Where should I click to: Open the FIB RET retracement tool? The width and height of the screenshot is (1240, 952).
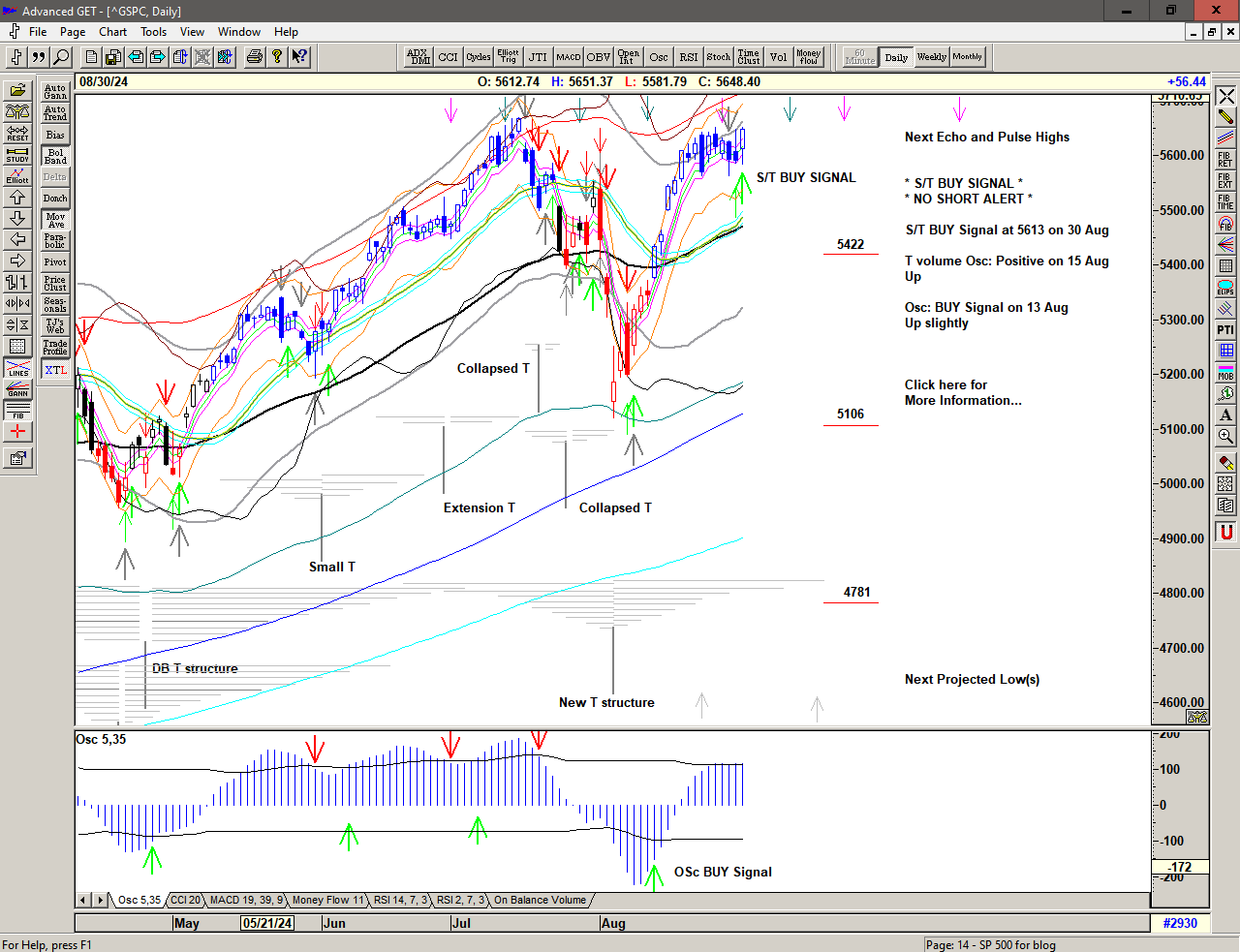(1225, 159)
